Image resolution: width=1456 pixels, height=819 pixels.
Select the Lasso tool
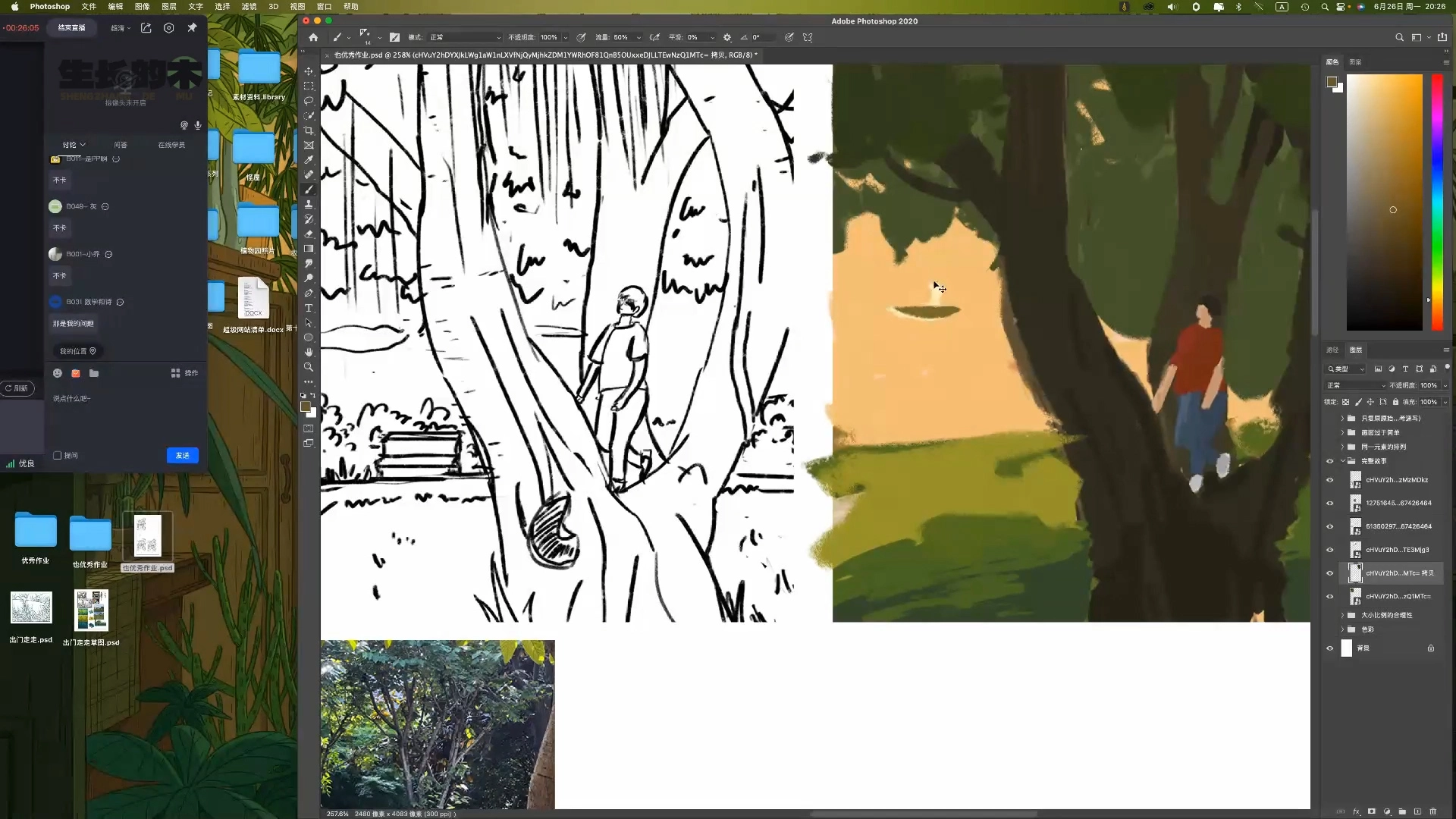click(309, 101)
